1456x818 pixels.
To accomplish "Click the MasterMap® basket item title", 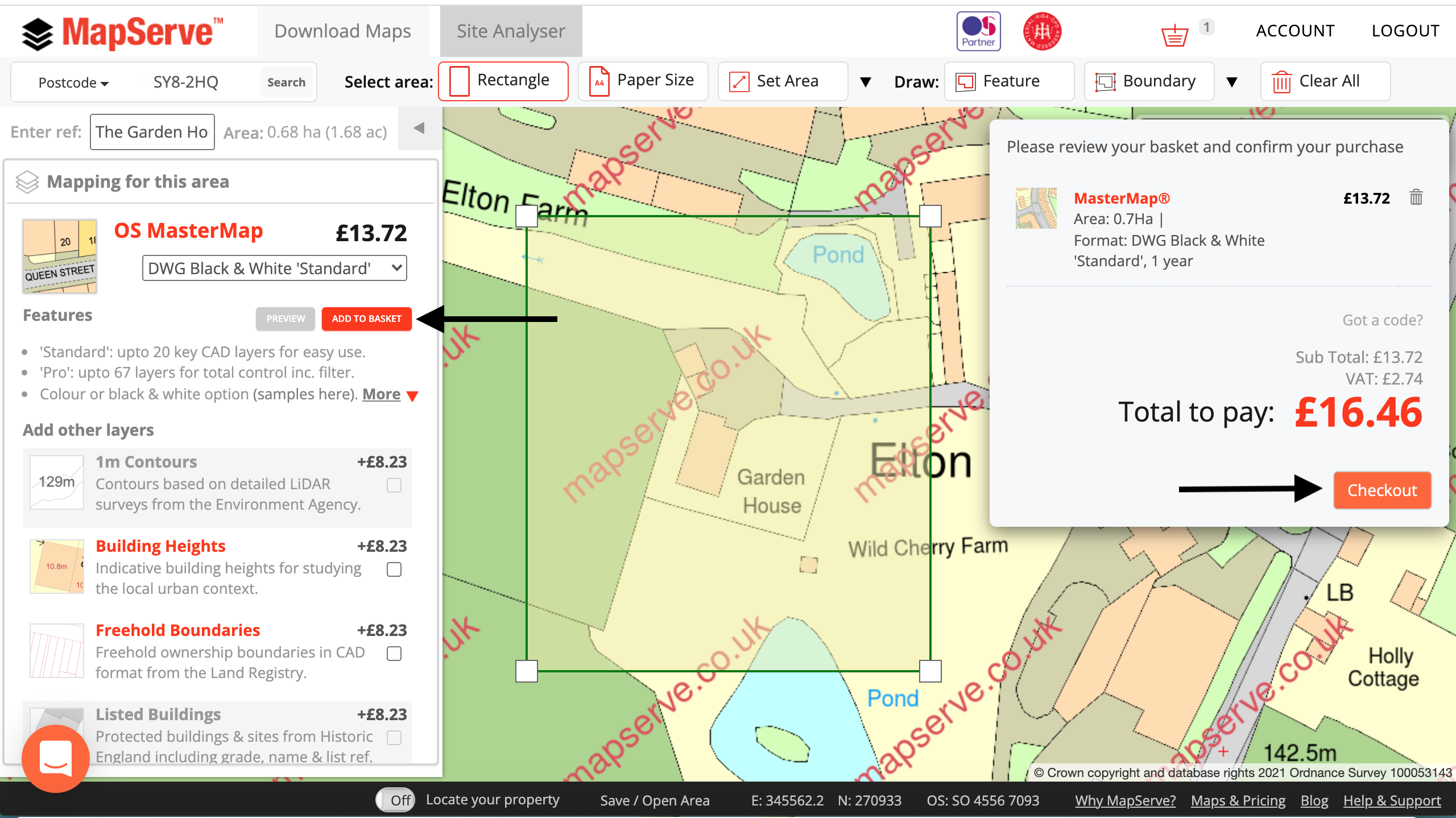I will (1122, 199).
